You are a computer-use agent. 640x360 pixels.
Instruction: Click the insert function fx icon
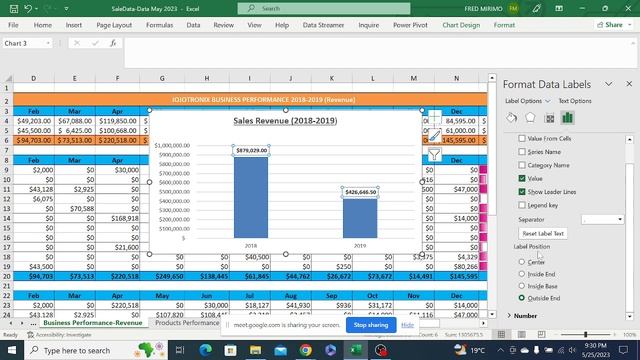[113, 43]
